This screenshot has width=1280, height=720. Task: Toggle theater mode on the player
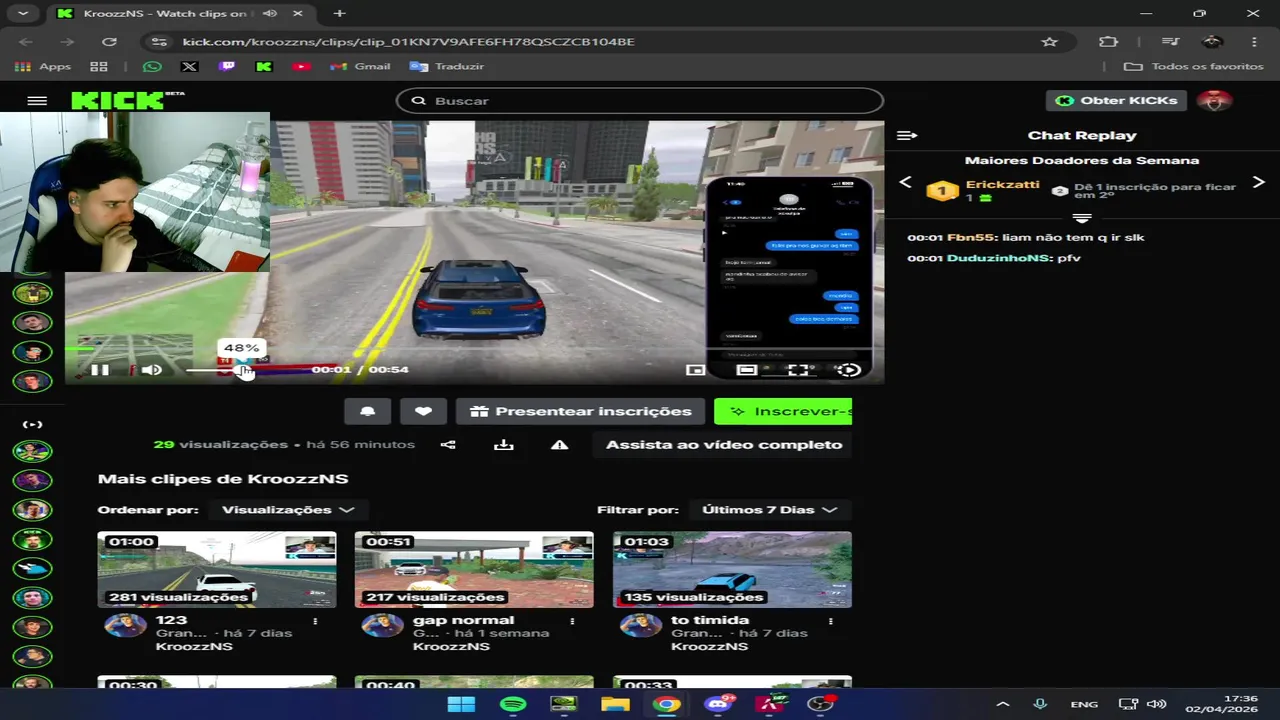[747, 370]
